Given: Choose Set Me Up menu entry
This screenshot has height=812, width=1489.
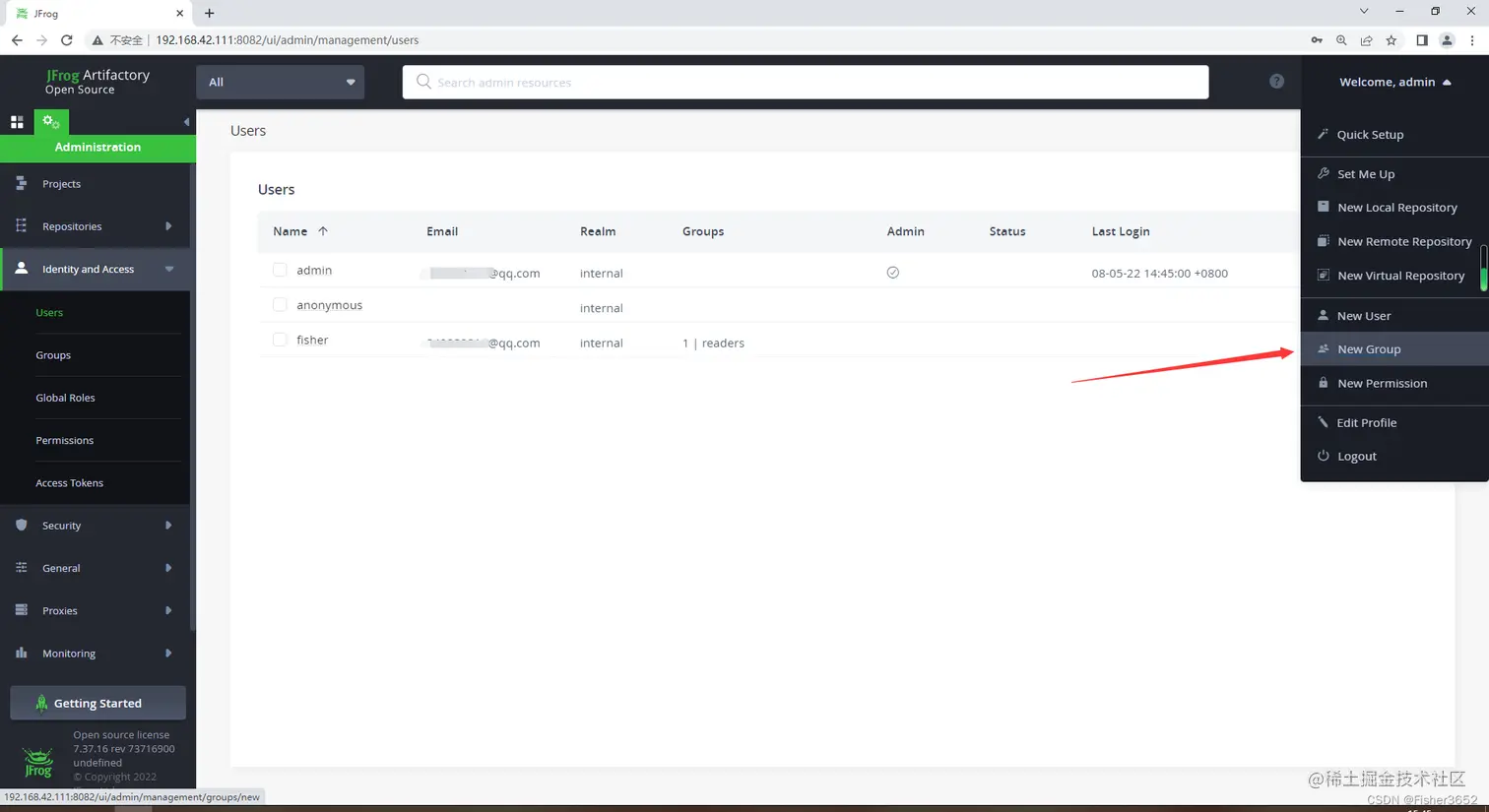Looking at the screenshot, I should point(1394,174).
